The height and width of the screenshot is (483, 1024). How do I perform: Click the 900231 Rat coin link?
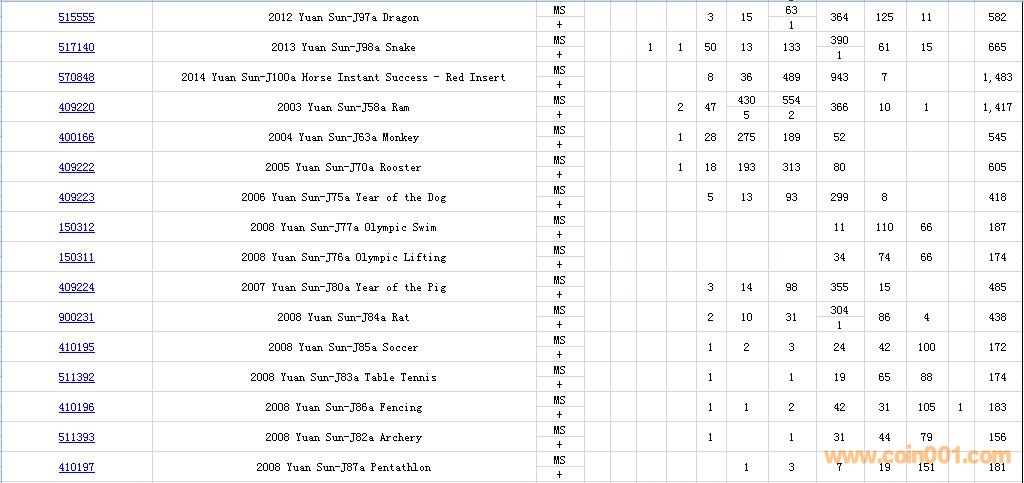tap(76, 318)
